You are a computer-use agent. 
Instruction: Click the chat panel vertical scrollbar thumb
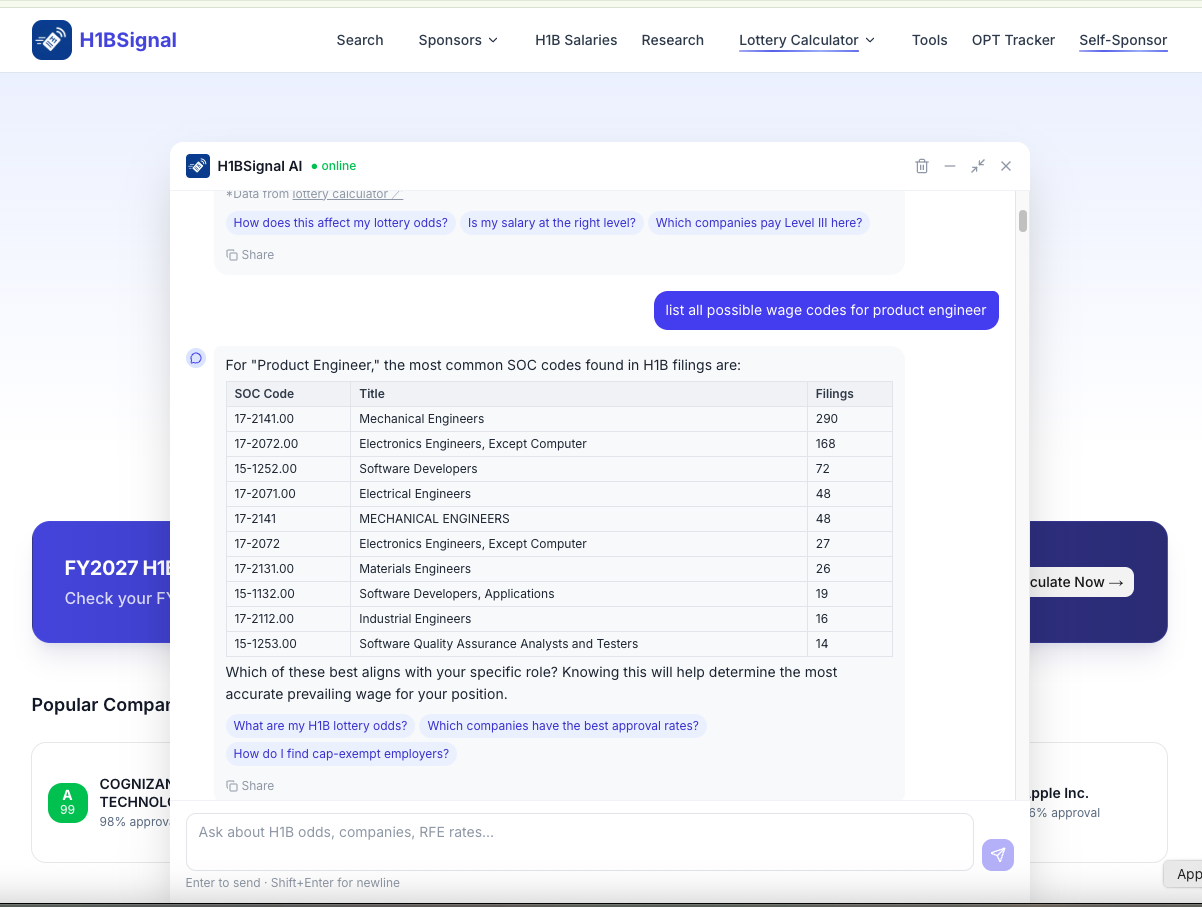coord(1023,221)
